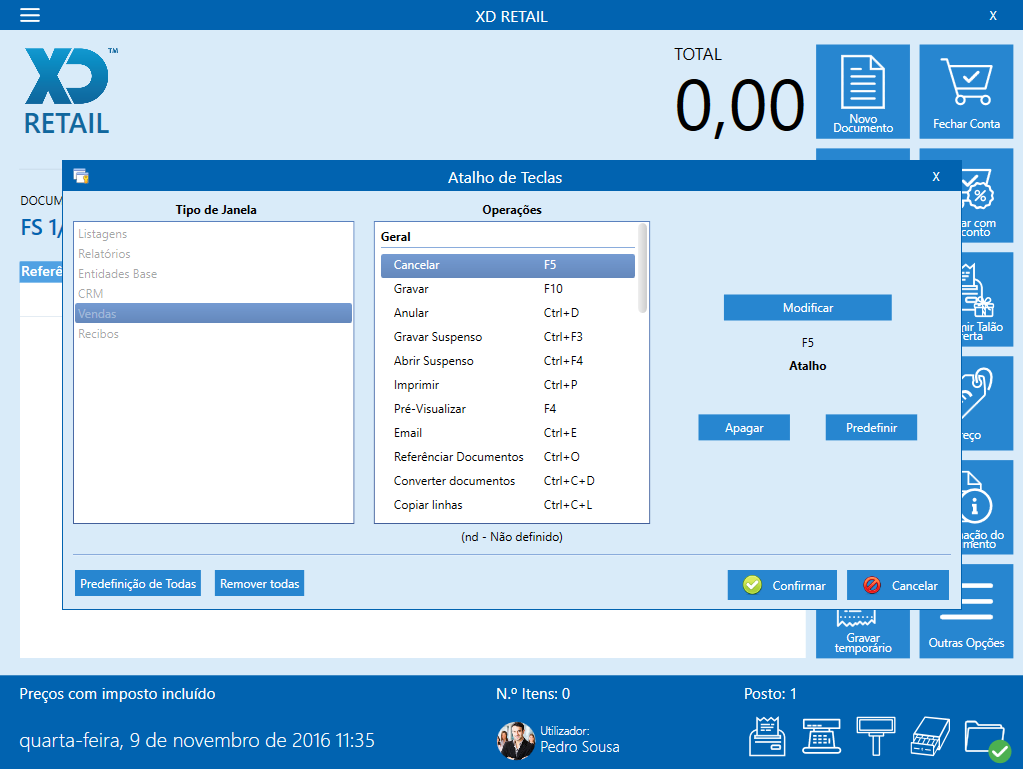Screen dimensions: 1023x769
Task: Click Cancelar button at dialog bottom
Action: coord(898,585)
